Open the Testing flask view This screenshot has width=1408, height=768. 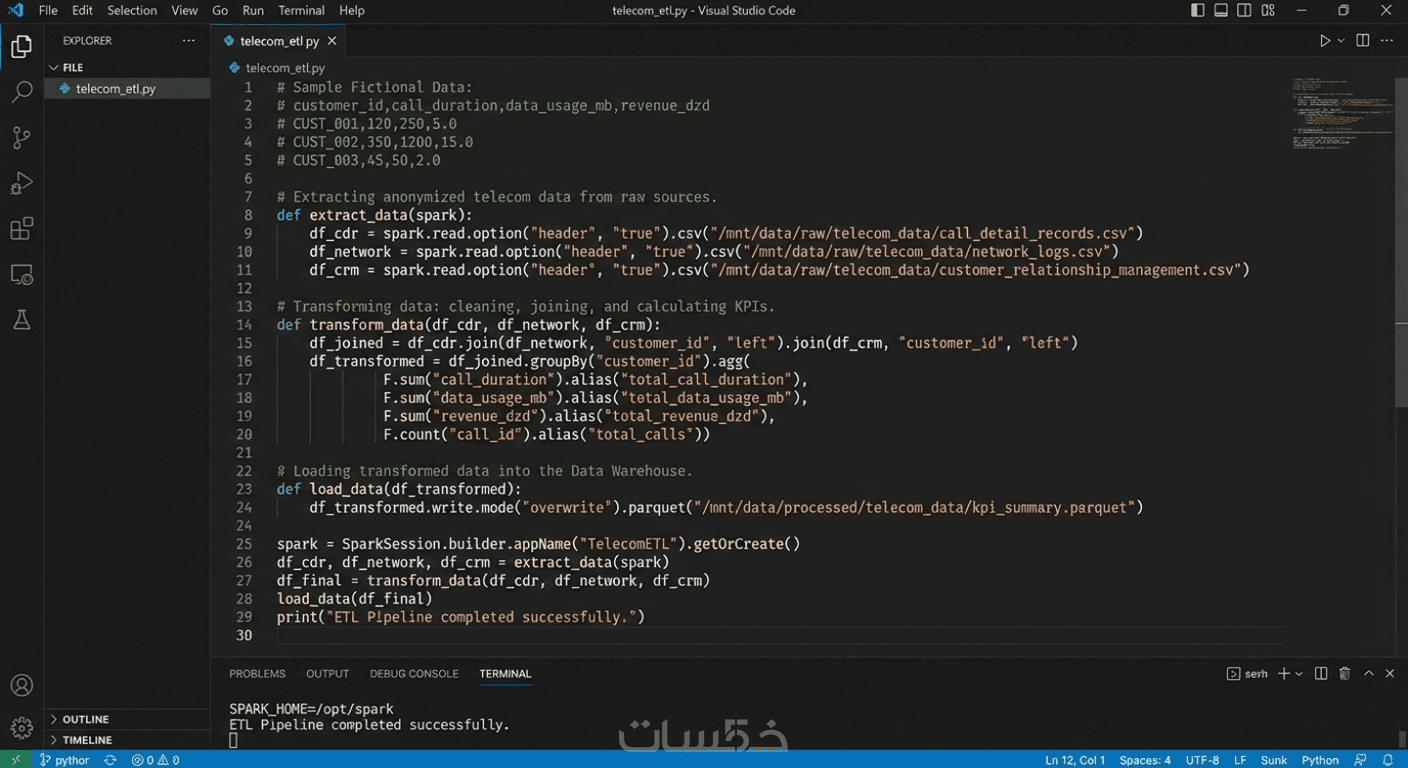[21, 320]
